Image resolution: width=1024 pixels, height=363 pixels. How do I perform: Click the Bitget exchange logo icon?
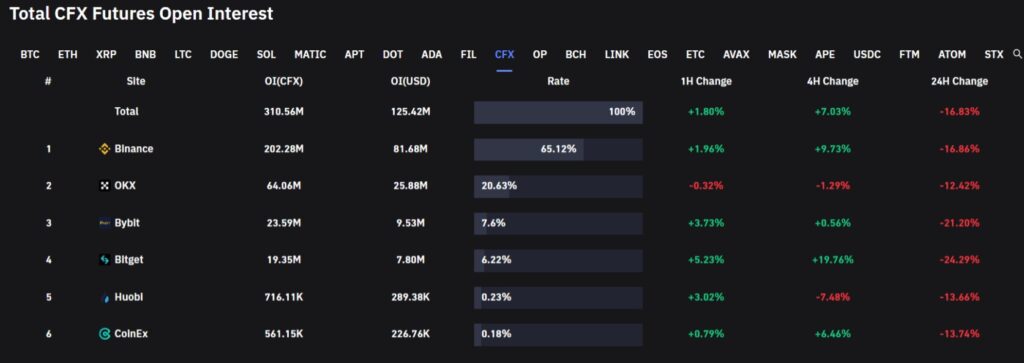pyautogui.click(x=104, y=260)
